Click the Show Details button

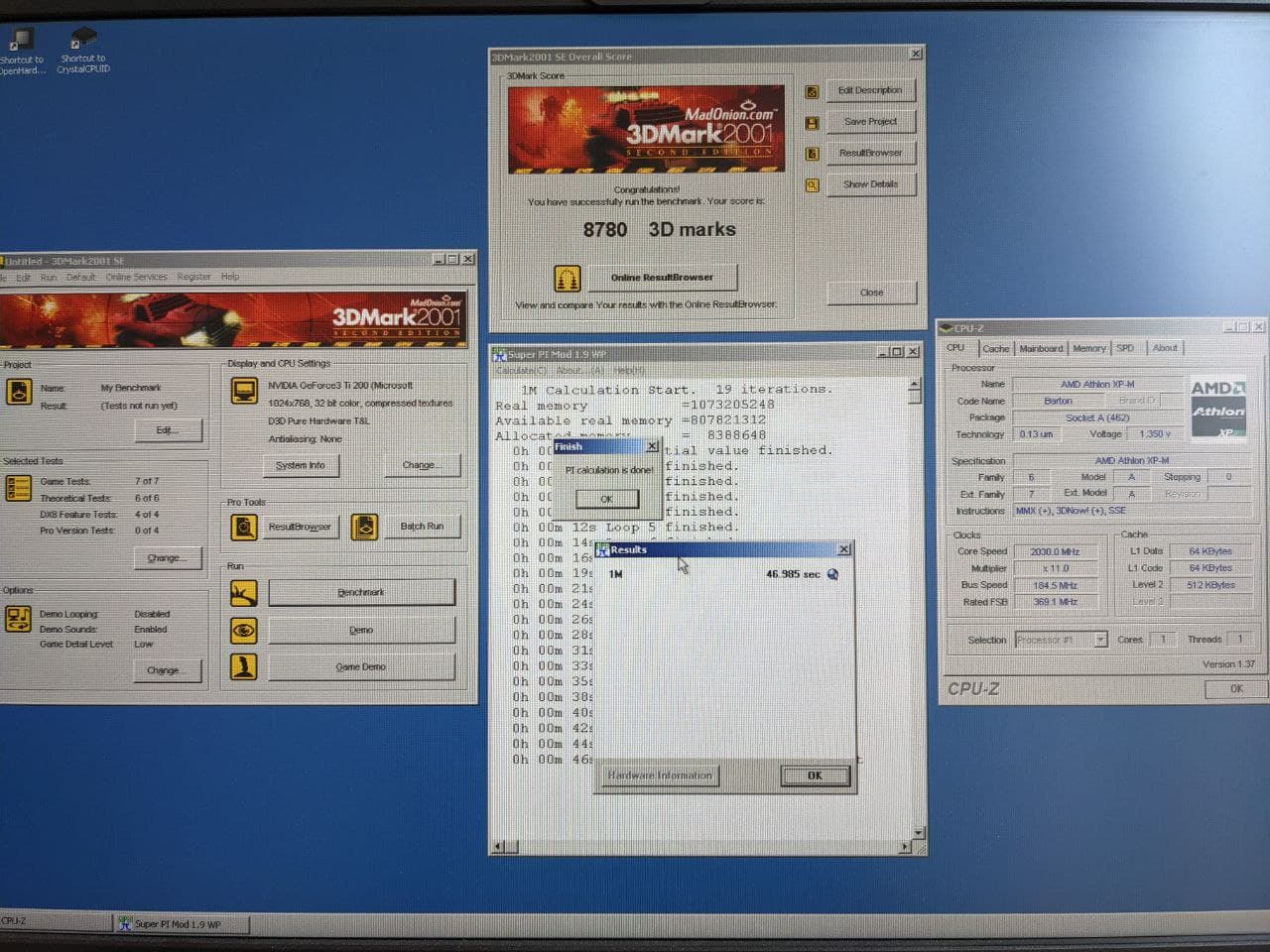[x=870, y=184]
